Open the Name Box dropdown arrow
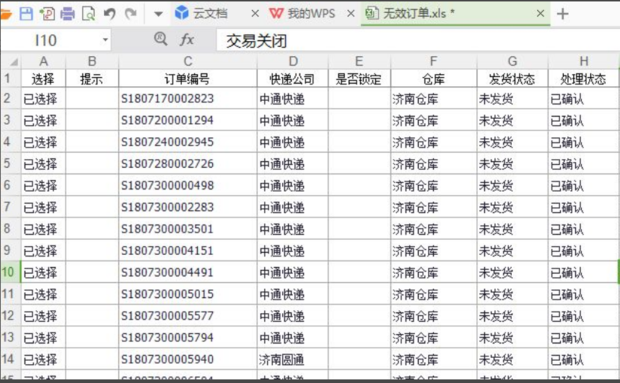620x383 pixels. (105, 40)
